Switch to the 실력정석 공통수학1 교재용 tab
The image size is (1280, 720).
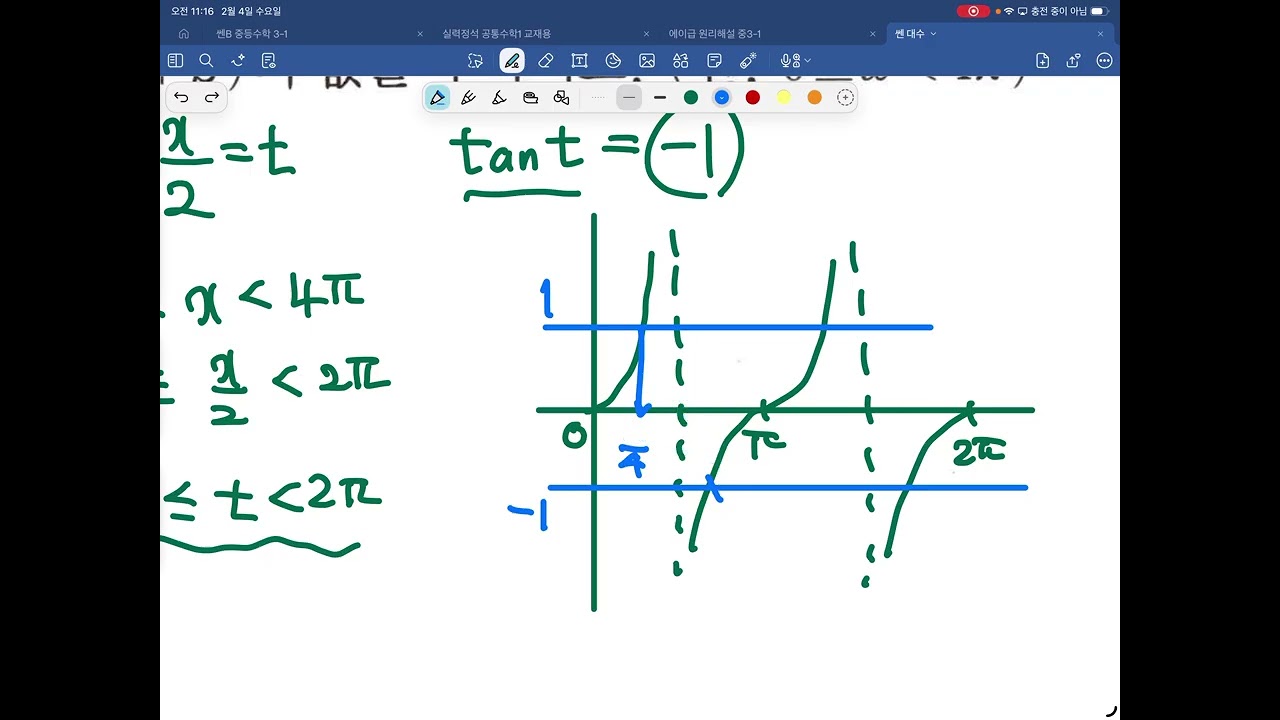click(x=496, y=33)
